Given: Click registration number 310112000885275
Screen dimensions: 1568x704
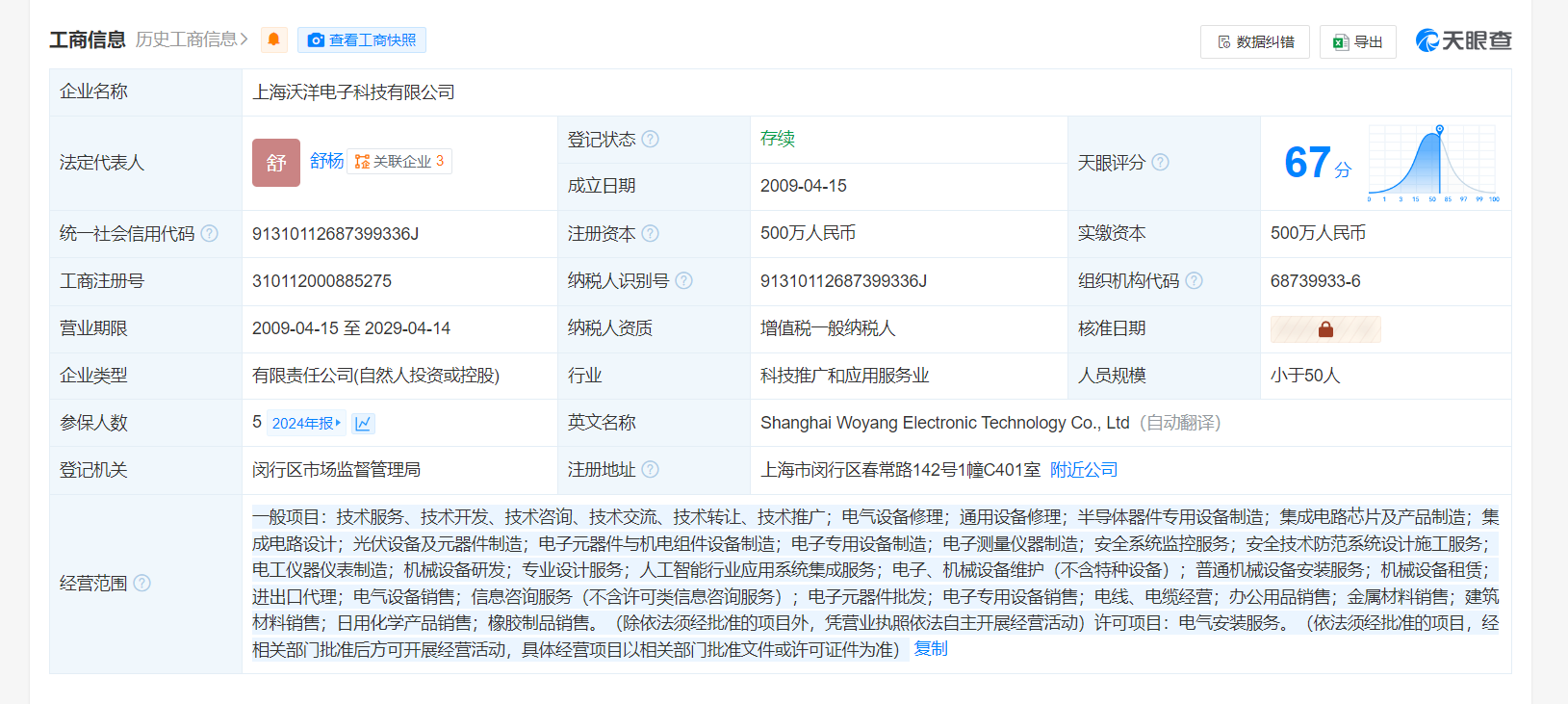Looking at the screenshot, I should 321,281.
